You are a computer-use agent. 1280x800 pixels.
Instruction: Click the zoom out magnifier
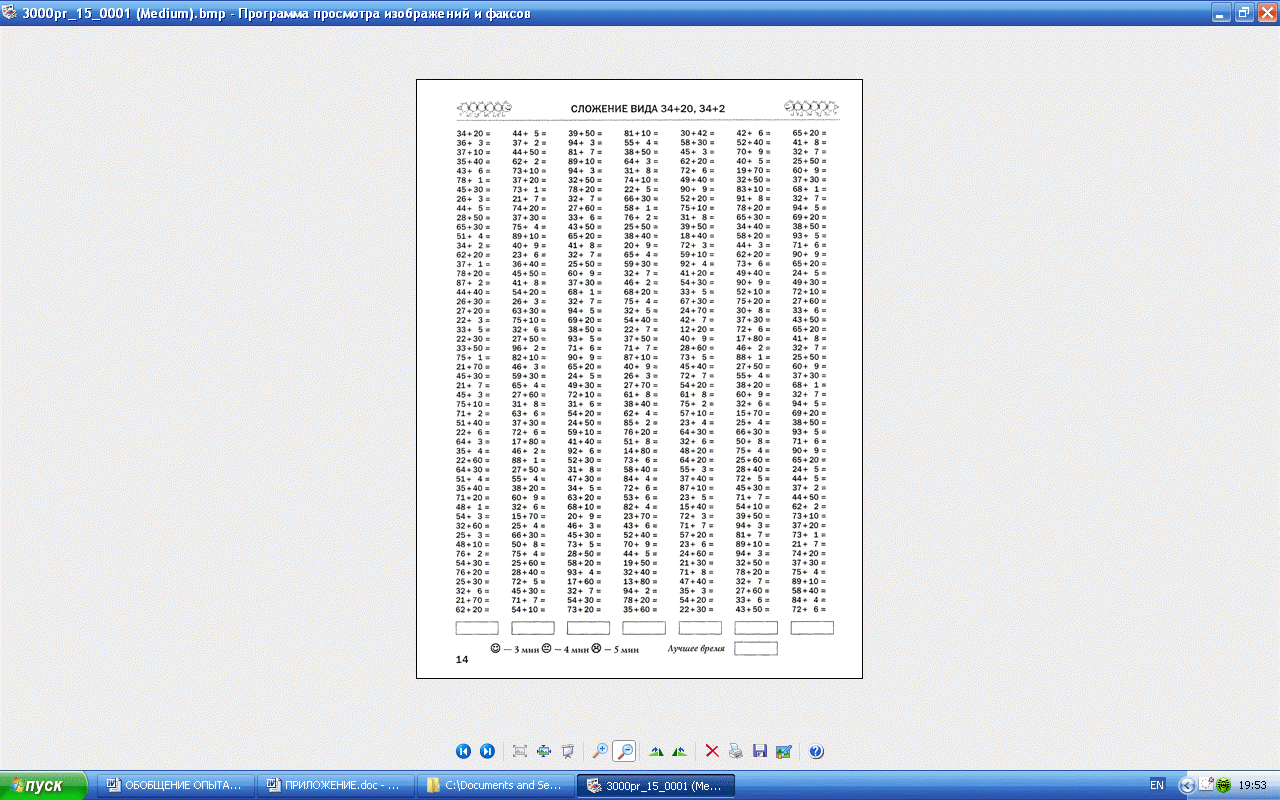[624, 751]
